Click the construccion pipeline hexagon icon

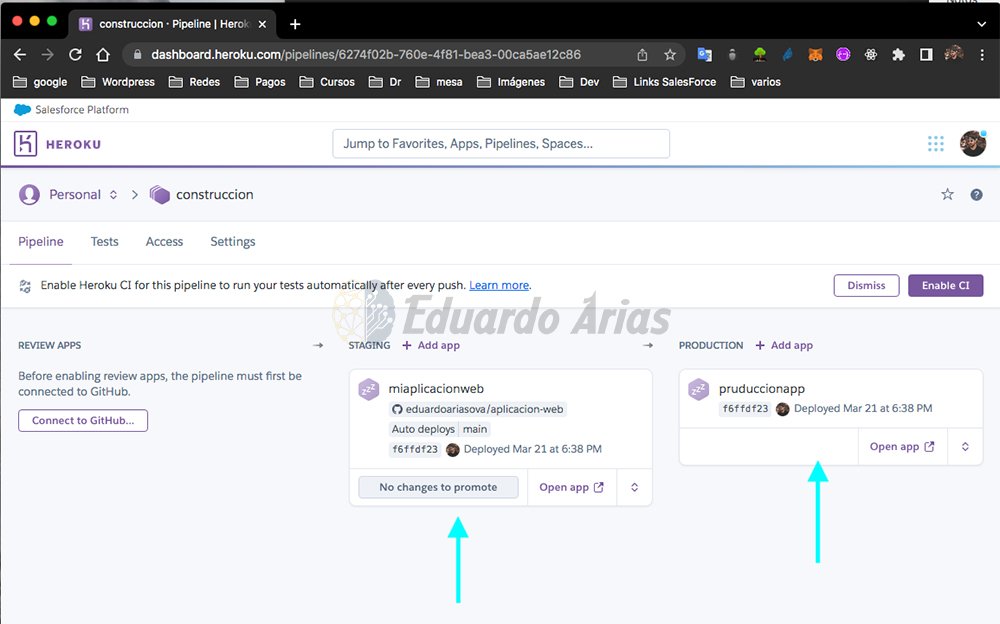click(x=159, y=195)
